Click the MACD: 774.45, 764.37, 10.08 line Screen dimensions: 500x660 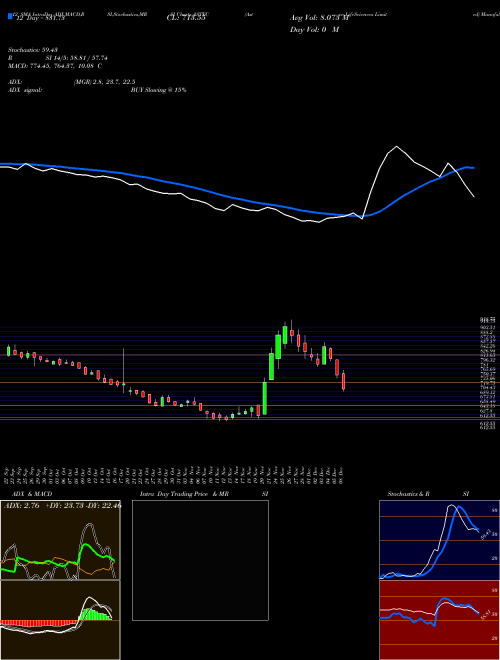click(x=55, y=66)
